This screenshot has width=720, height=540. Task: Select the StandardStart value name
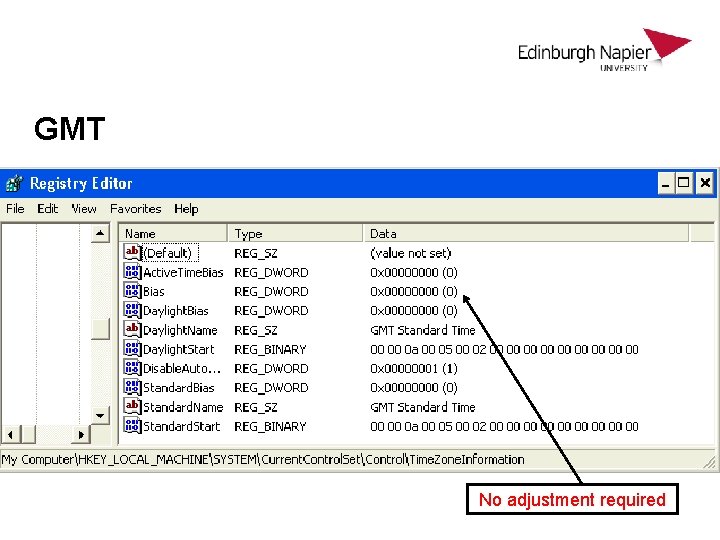181,427
